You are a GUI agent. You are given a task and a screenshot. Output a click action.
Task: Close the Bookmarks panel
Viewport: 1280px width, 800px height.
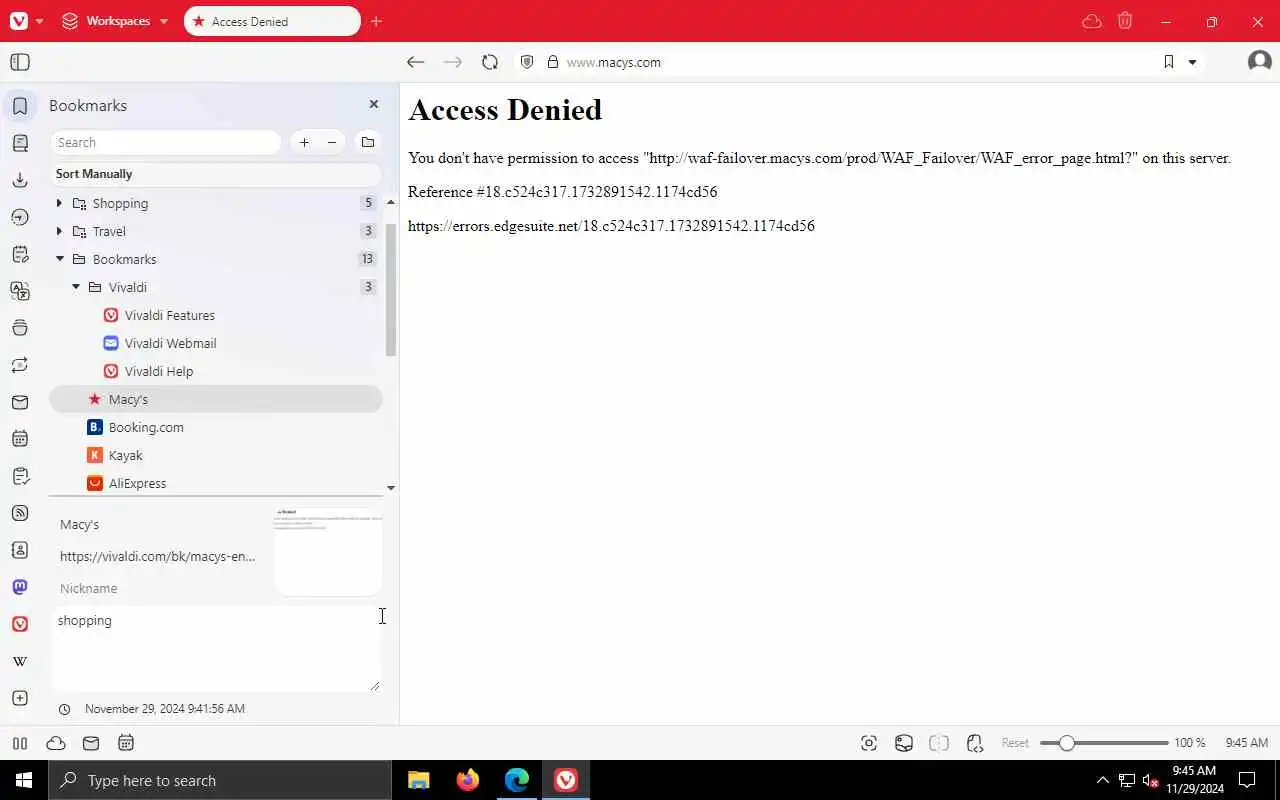pyautogui.click(x=374, y=104)
